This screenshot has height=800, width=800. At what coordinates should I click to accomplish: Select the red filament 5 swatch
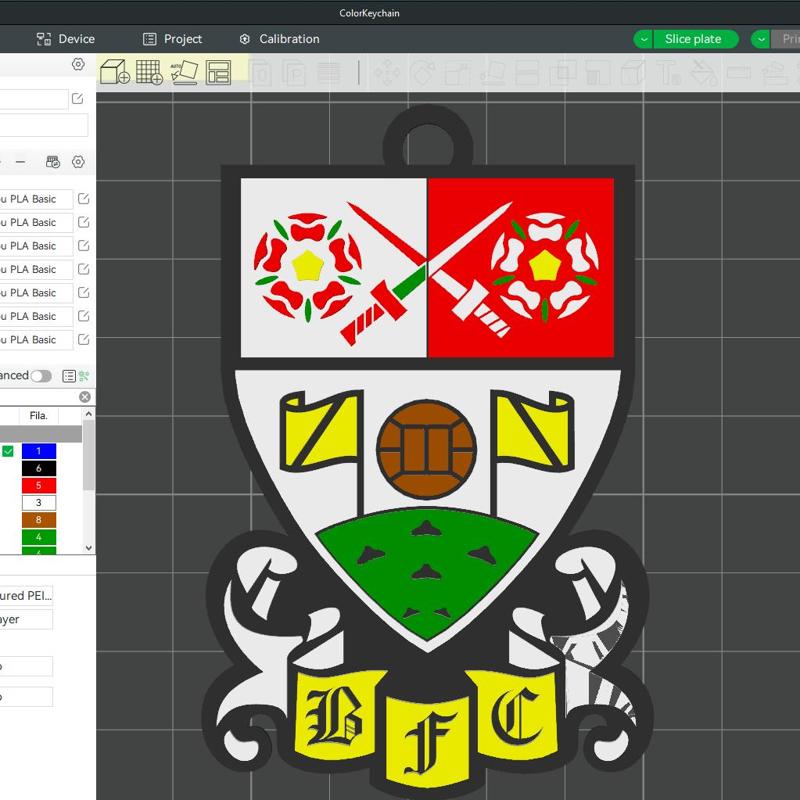point(39,485)
